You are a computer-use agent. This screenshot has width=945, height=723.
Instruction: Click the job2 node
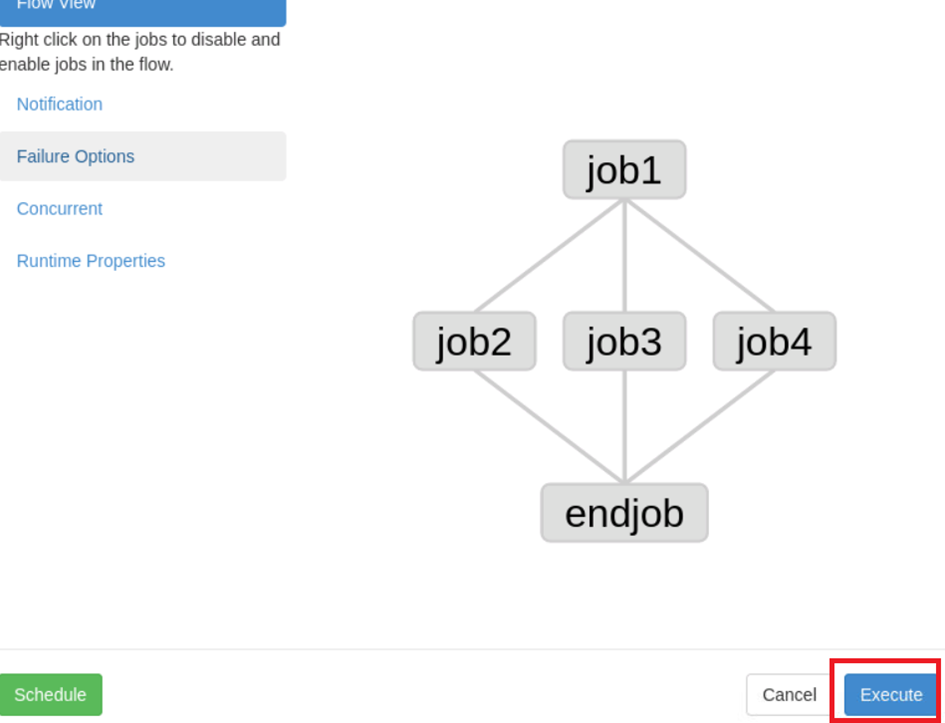(x=474, y=342)
